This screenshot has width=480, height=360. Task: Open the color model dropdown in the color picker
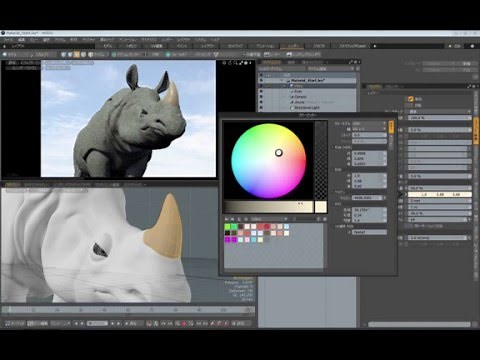369,123
